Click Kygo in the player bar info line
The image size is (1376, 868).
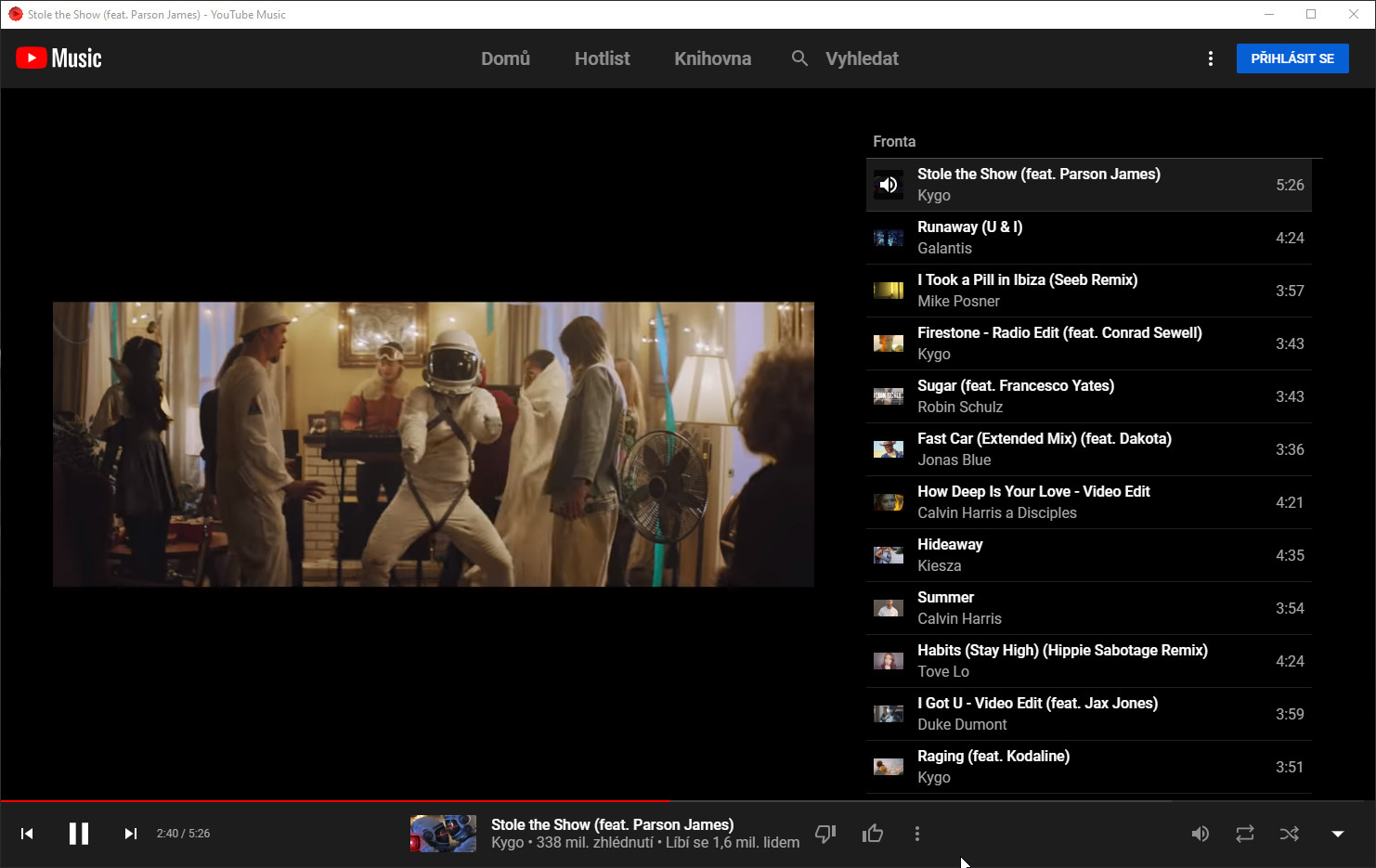507,843
